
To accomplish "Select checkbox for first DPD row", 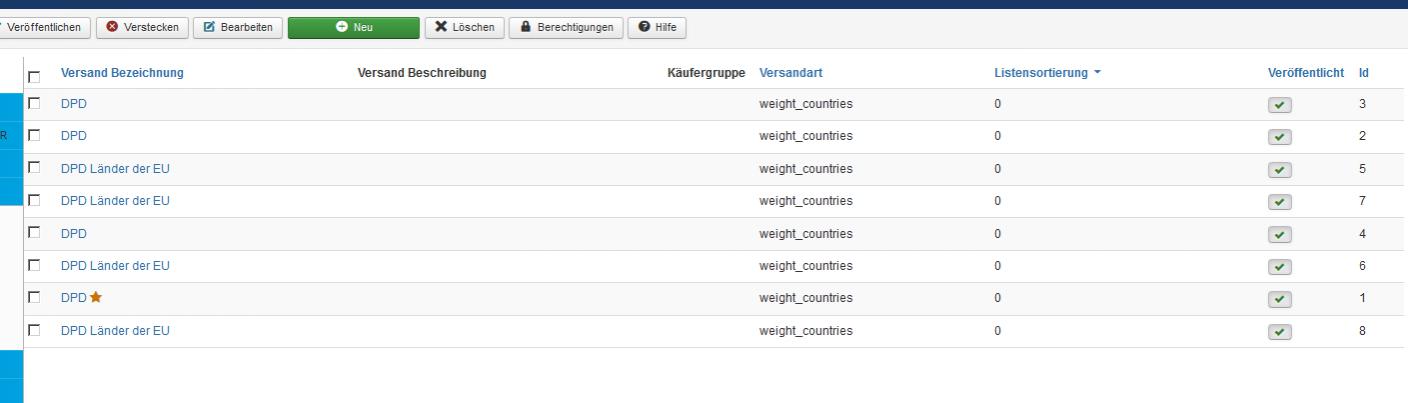I will coord(35,103).
